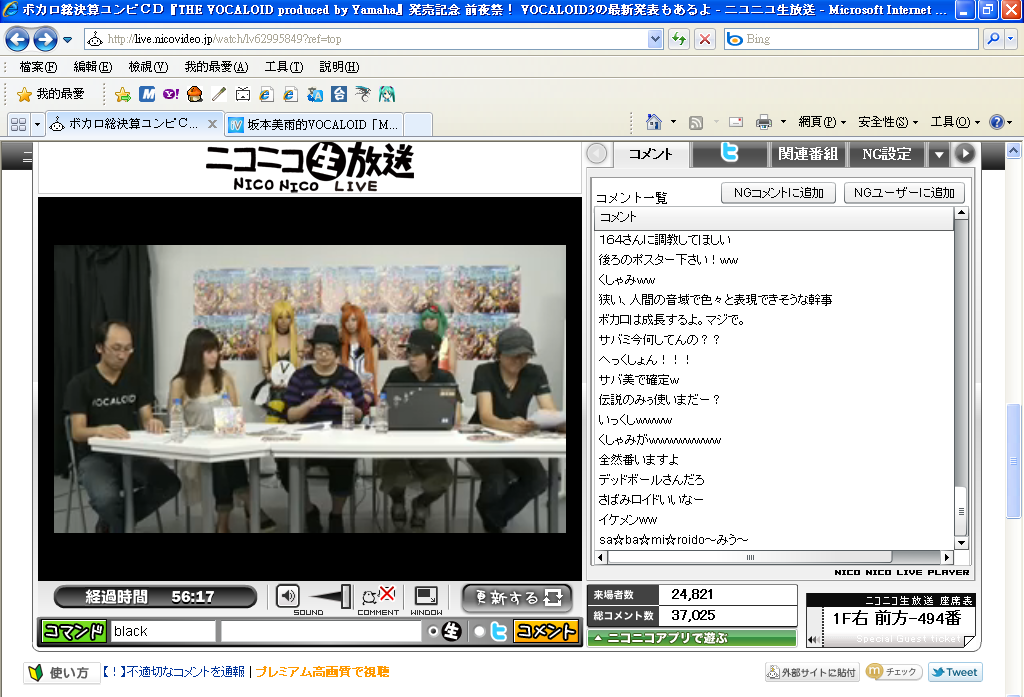This screenshot has height=697, width=1024.
Task: Expand the ニコニコアプリで遊ぶ green bar
Action: tap(692, 638)
